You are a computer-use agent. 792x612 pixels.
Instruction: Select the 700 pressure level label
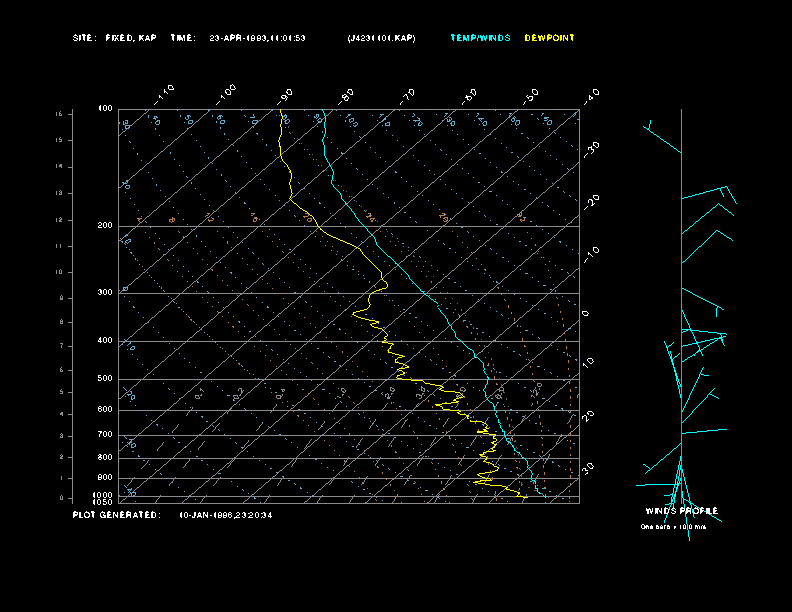105,435
